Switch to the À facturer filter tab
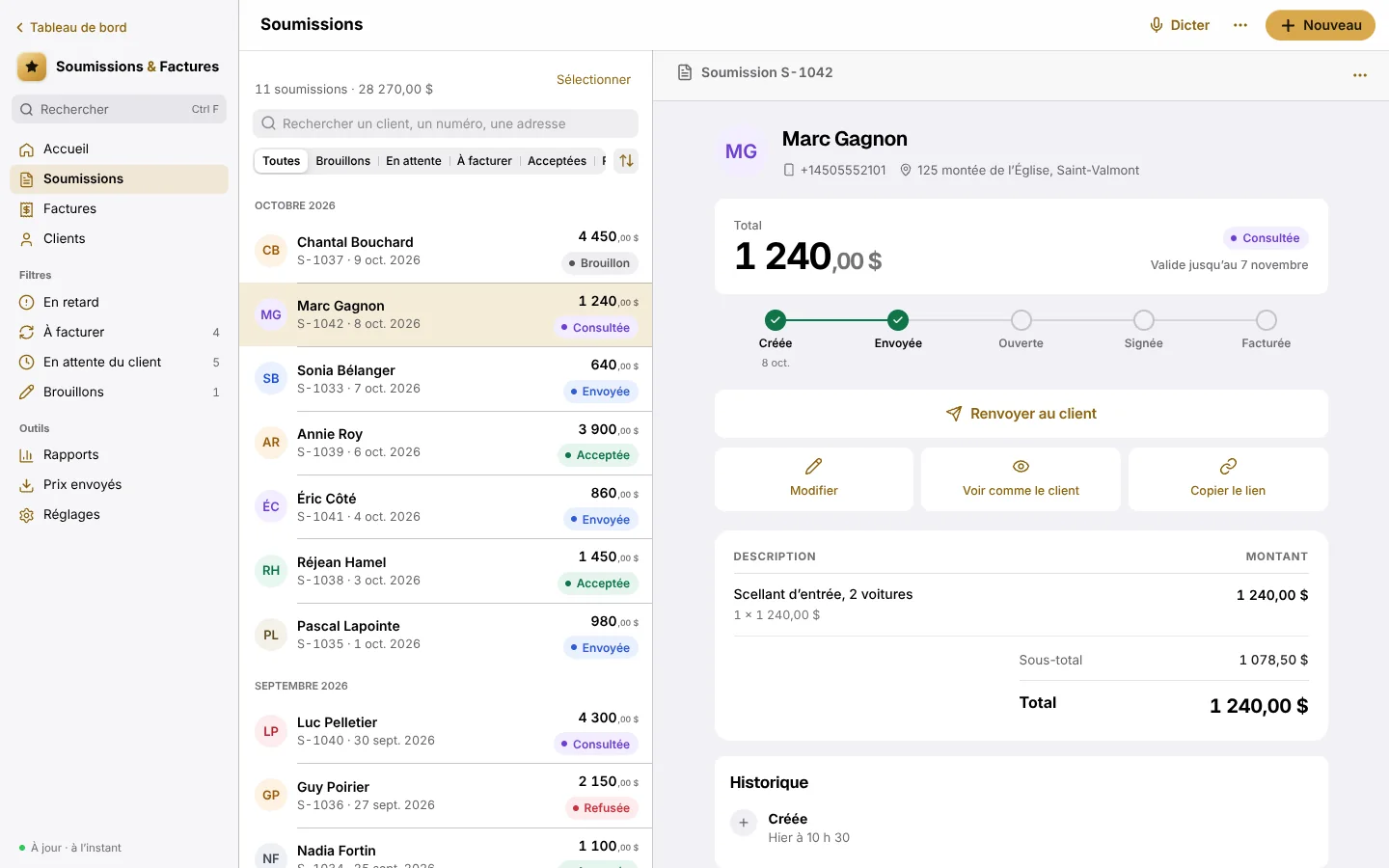 coord(484,161)
